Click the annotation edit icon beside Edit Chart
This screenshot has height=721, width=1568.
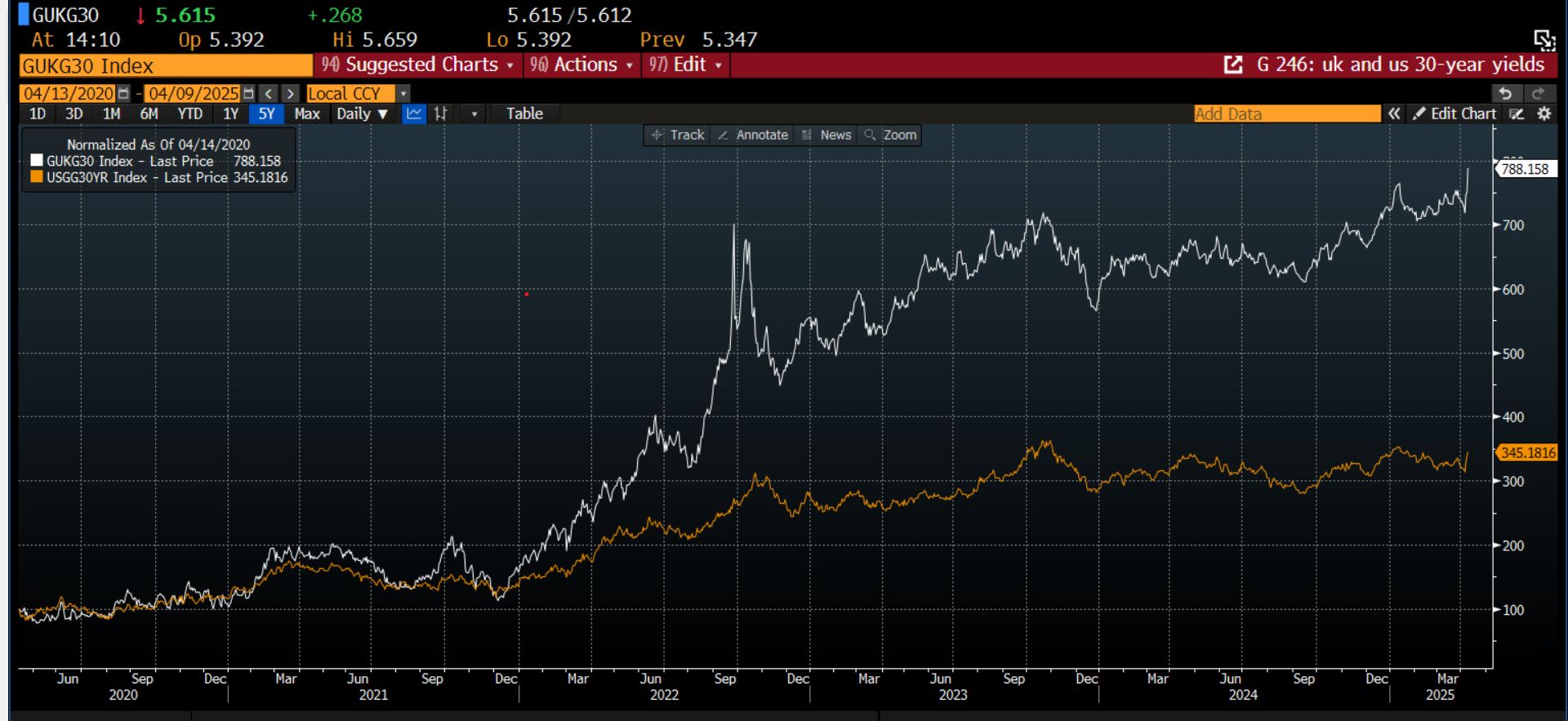1517,113
